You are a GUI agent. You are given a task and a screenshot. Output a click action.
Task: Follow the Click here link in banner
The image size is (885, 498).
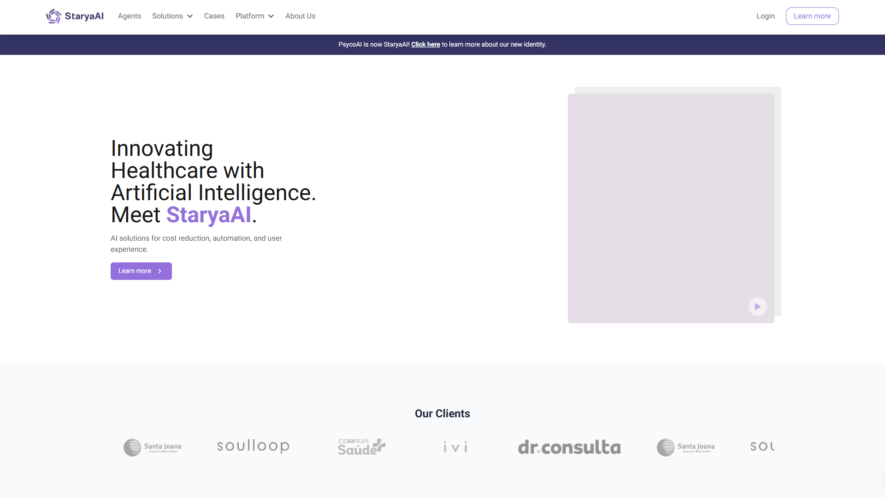(426, 45)
